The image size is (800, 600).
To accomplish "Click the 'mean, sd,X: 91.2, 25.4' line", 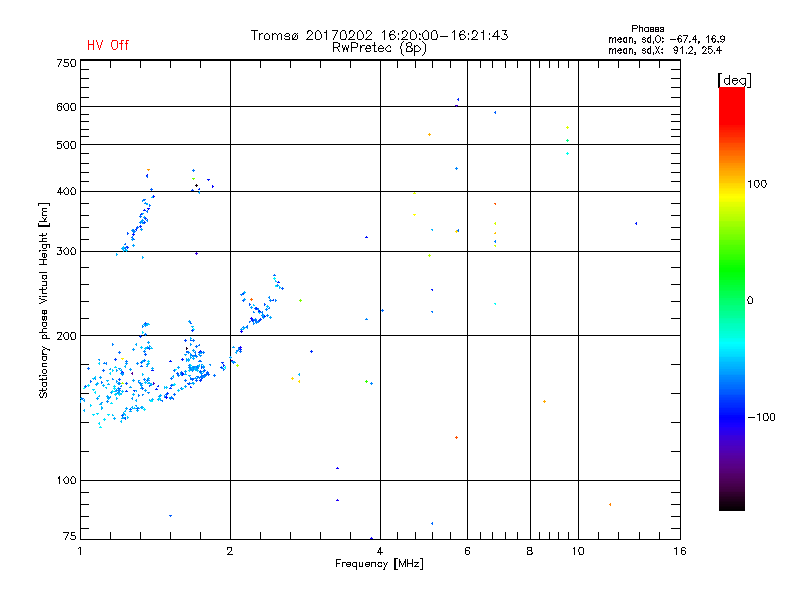I will coord(664,51).
